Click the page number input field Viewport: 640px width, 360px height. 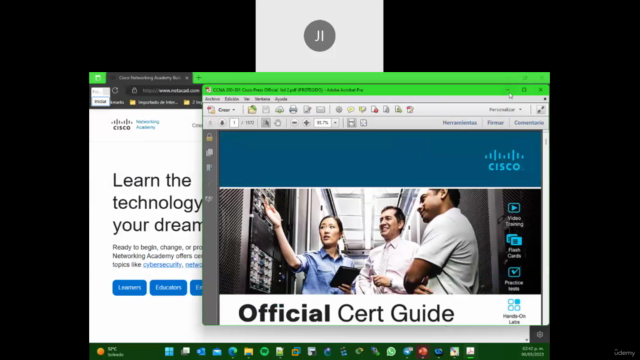pyautogui.click(x=234, y=123)
